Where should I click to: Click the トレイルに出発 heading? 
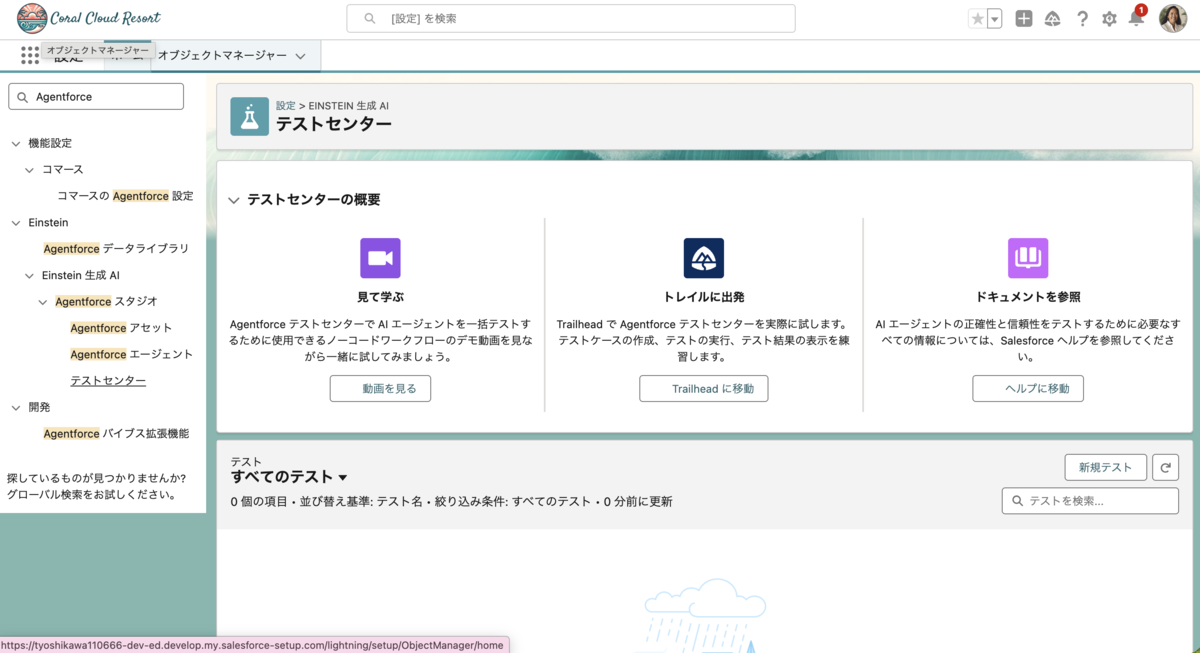704,298
